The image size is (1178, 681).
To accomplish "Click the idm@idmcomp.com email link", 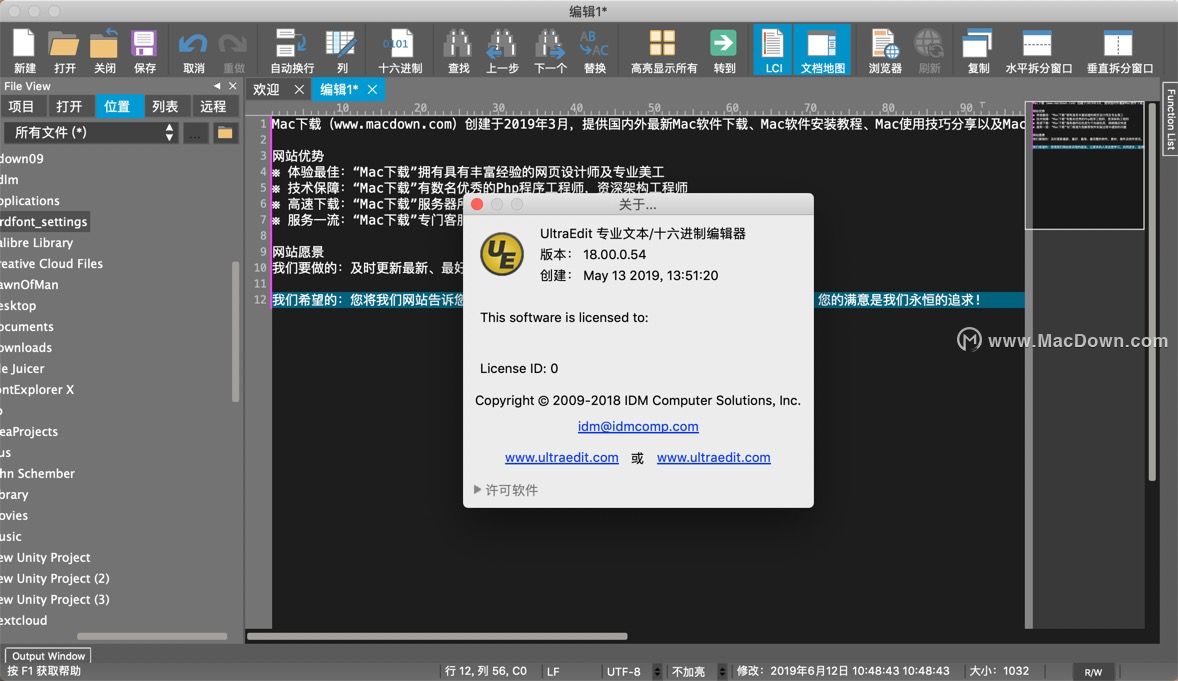I will coord(638,426).
